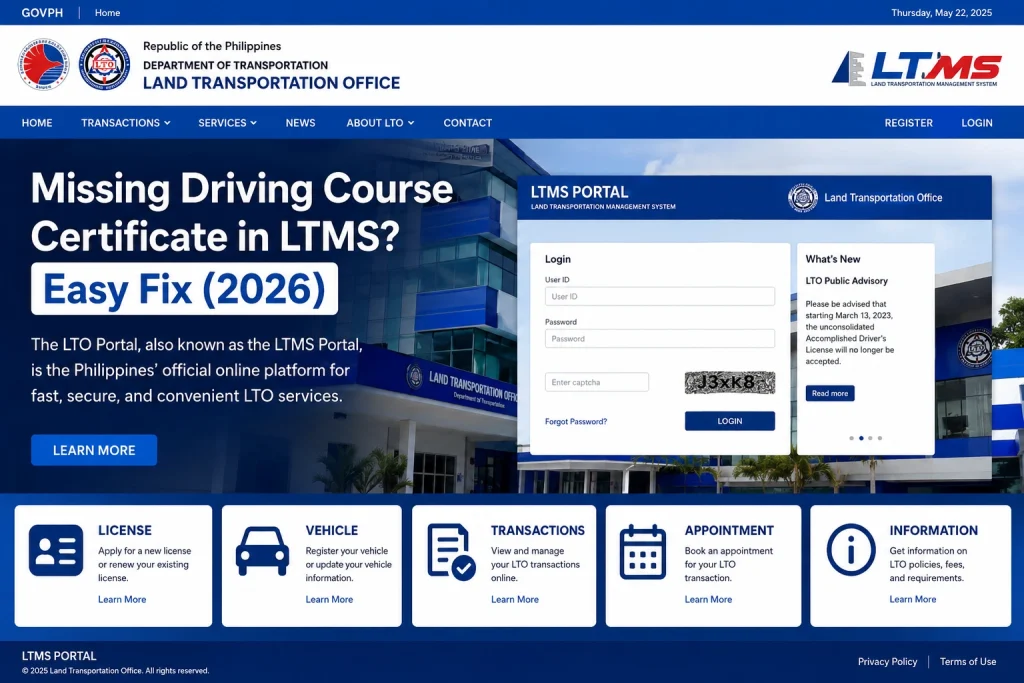
Task: Click the INFORMATION card heading
Action: click(933, 530)
